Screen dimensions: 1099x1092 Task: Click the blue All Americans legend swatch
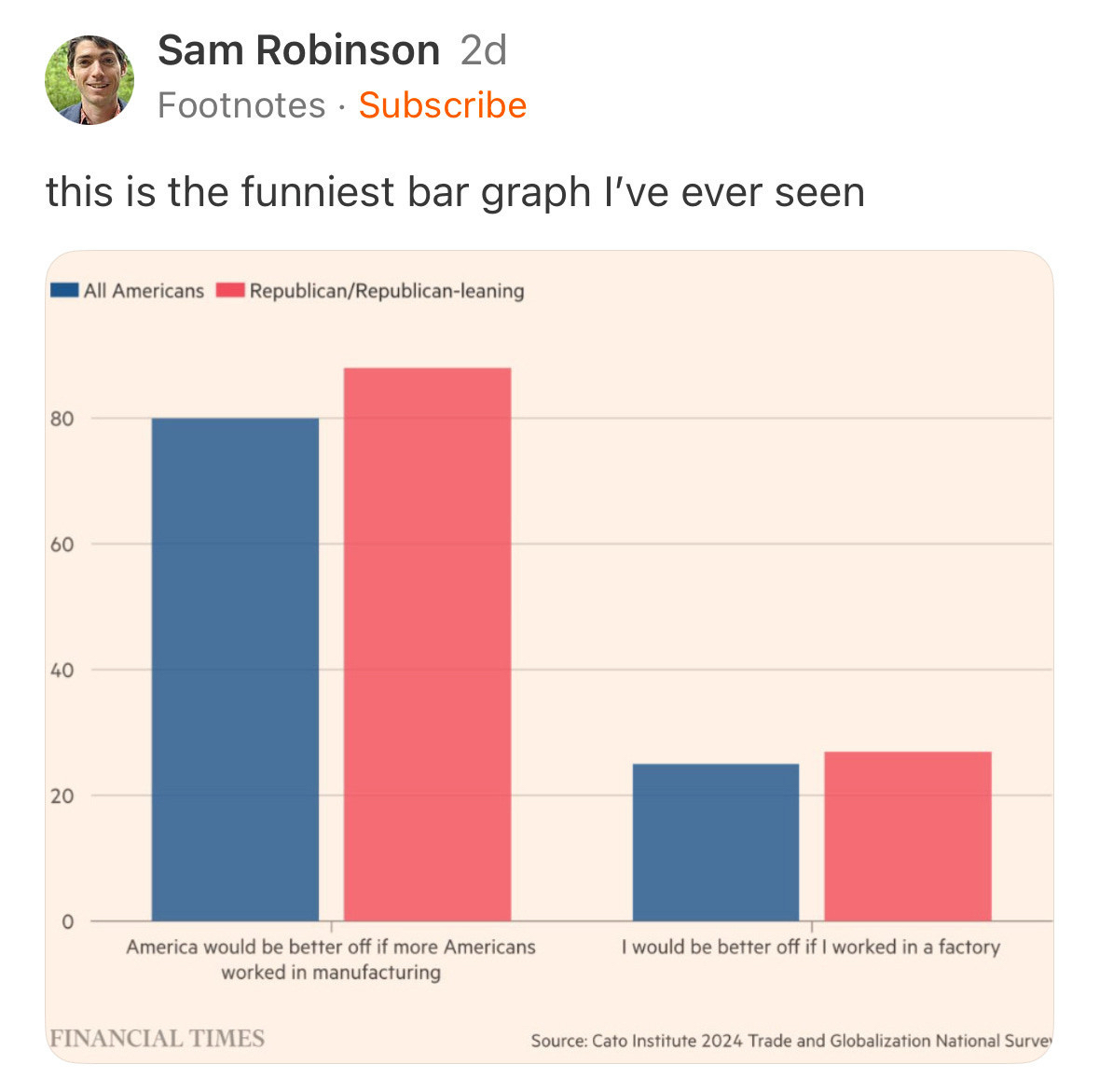click(x=65, y=290)
